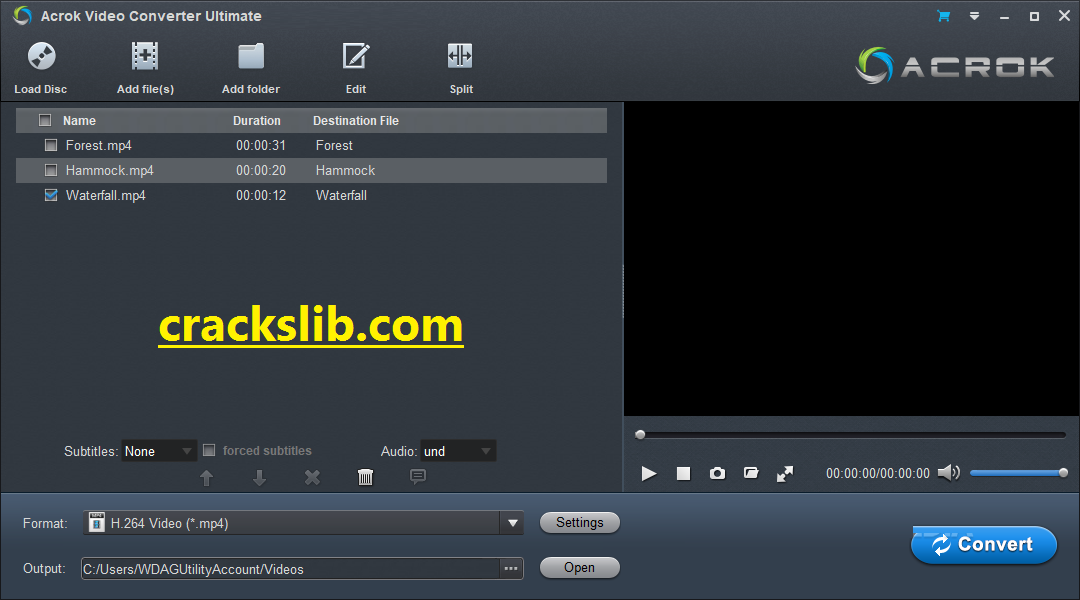Enable the forced subtitles checkbox
The height and width of the screenshot is (600, 1080).
(x=209, y=451)
